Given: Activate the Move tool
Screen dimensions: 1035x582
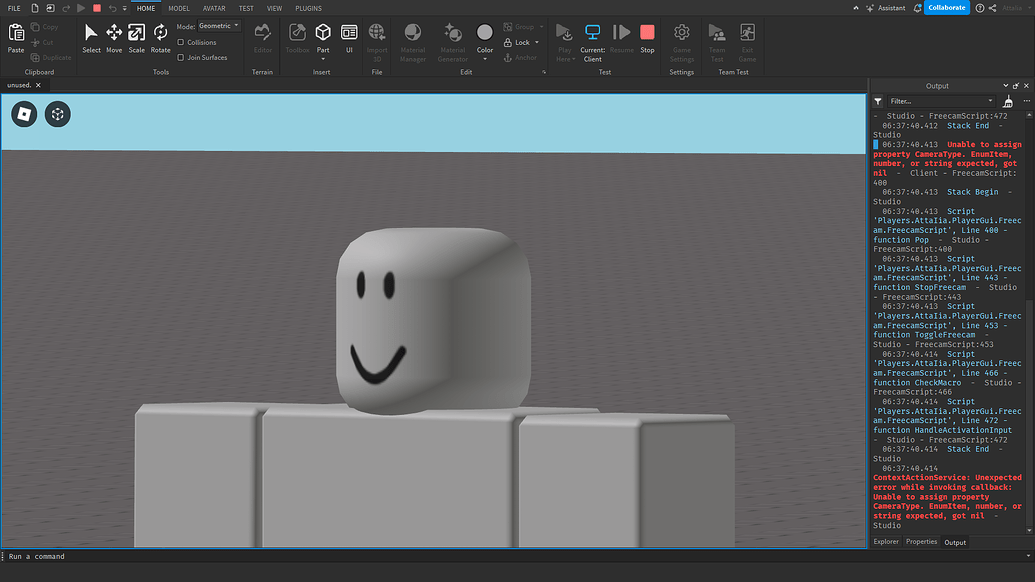Looking at the screenshot, I should tap(114, 38).
